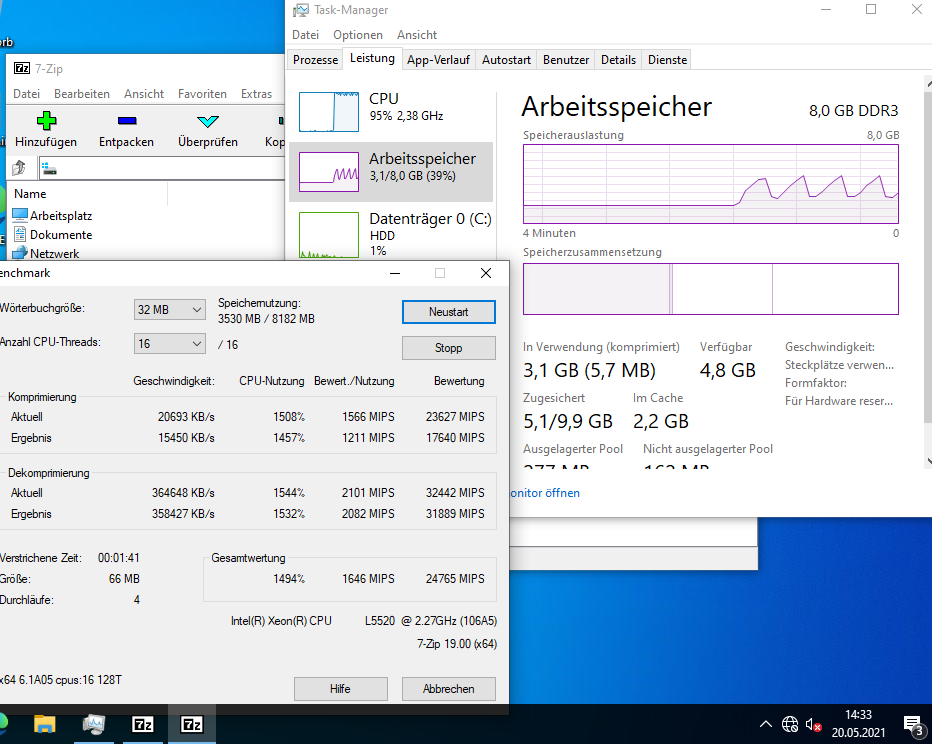Click the Verfügbar value 4,8 GB

[728, 370]
